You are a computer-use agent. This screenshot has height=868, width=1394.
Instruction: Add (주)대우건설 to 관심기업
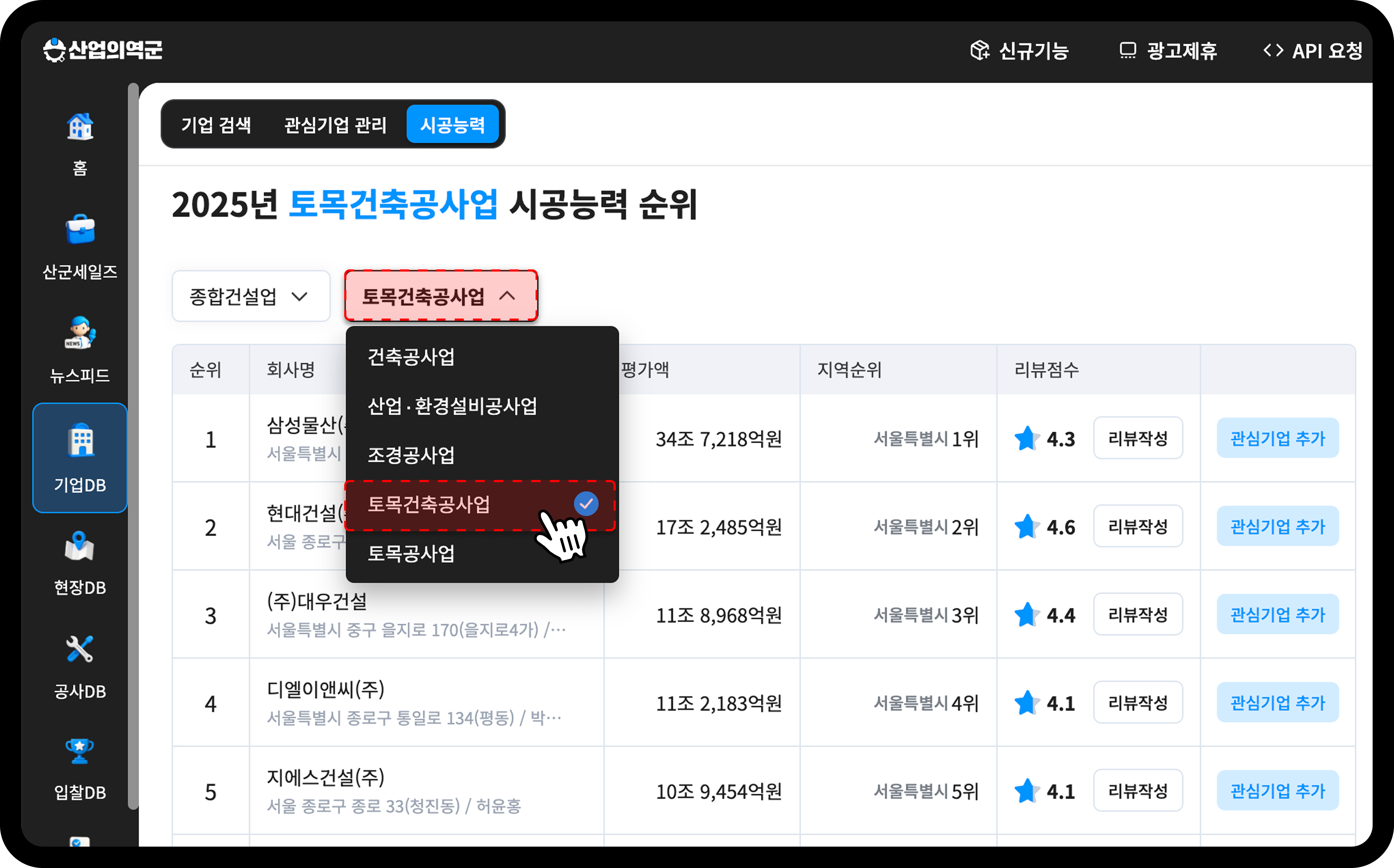[x=1277, y=615]
